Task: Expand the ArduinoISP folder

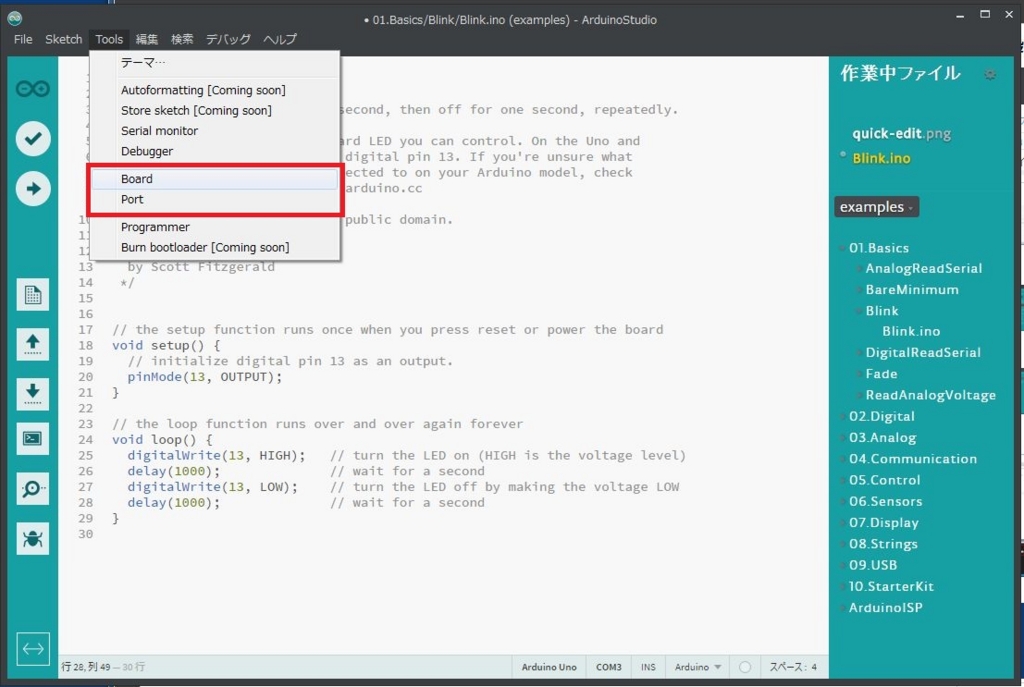Action: coord(885,607)
